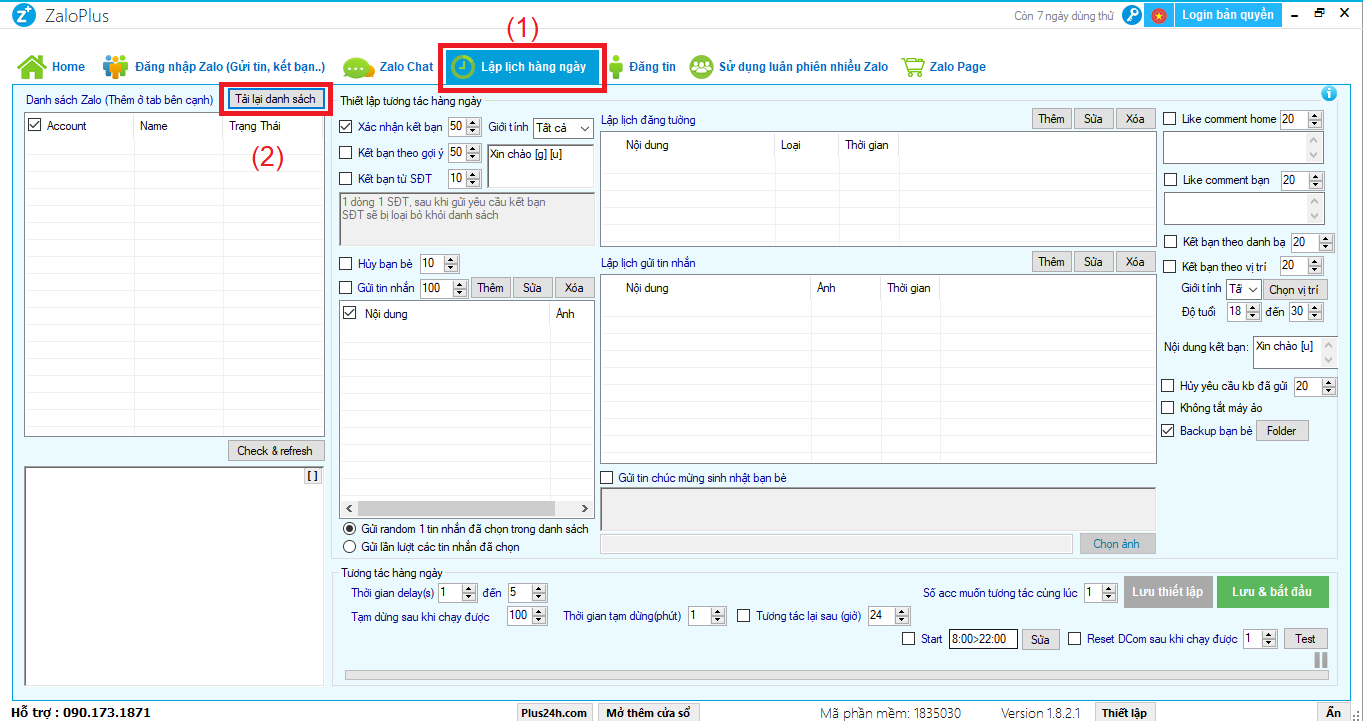Enable Kết bạn theo vị trí checkbox

click(x=1169, y=266)
